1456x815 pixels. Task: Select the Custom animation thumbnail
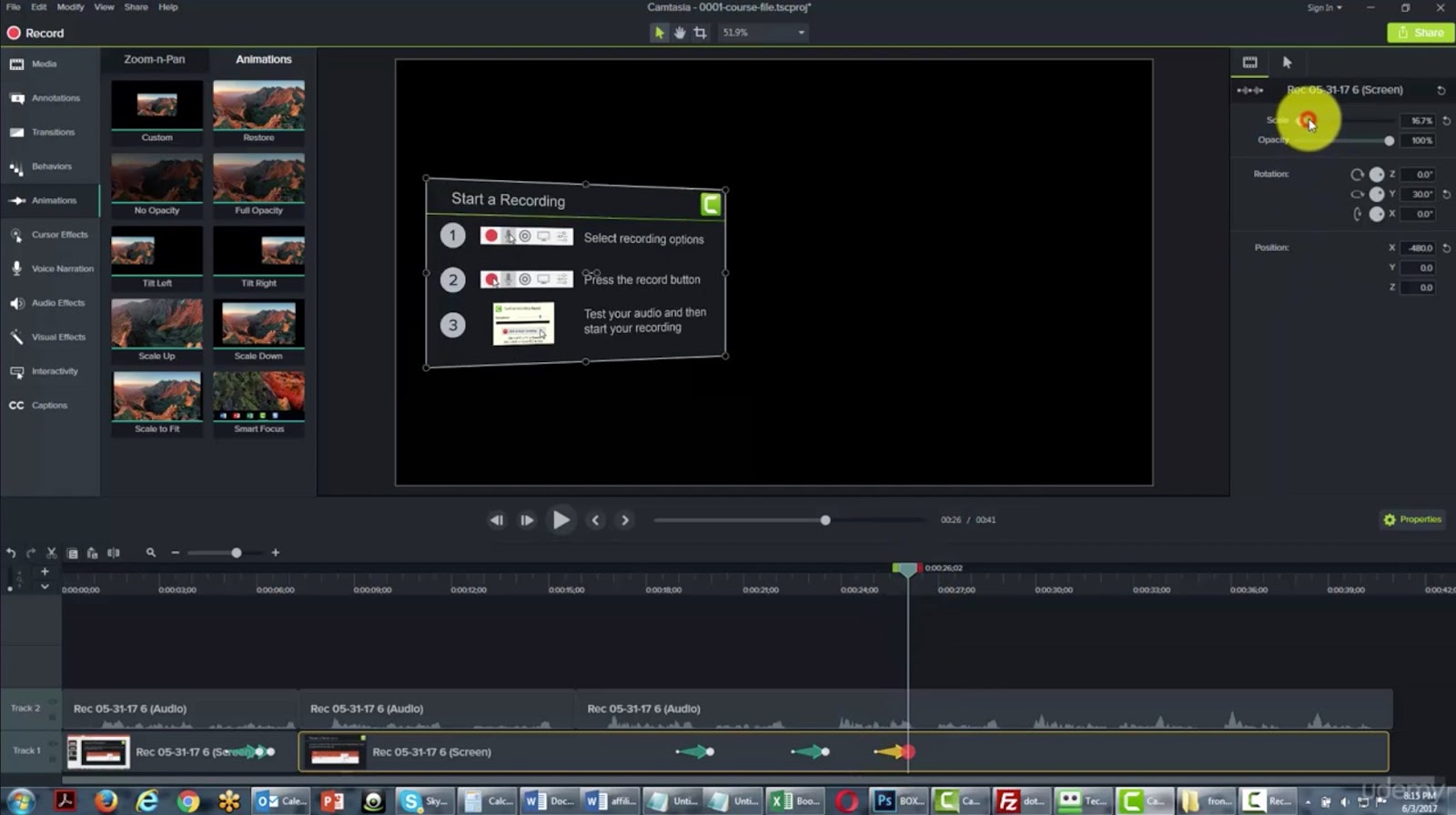[157, 112]
